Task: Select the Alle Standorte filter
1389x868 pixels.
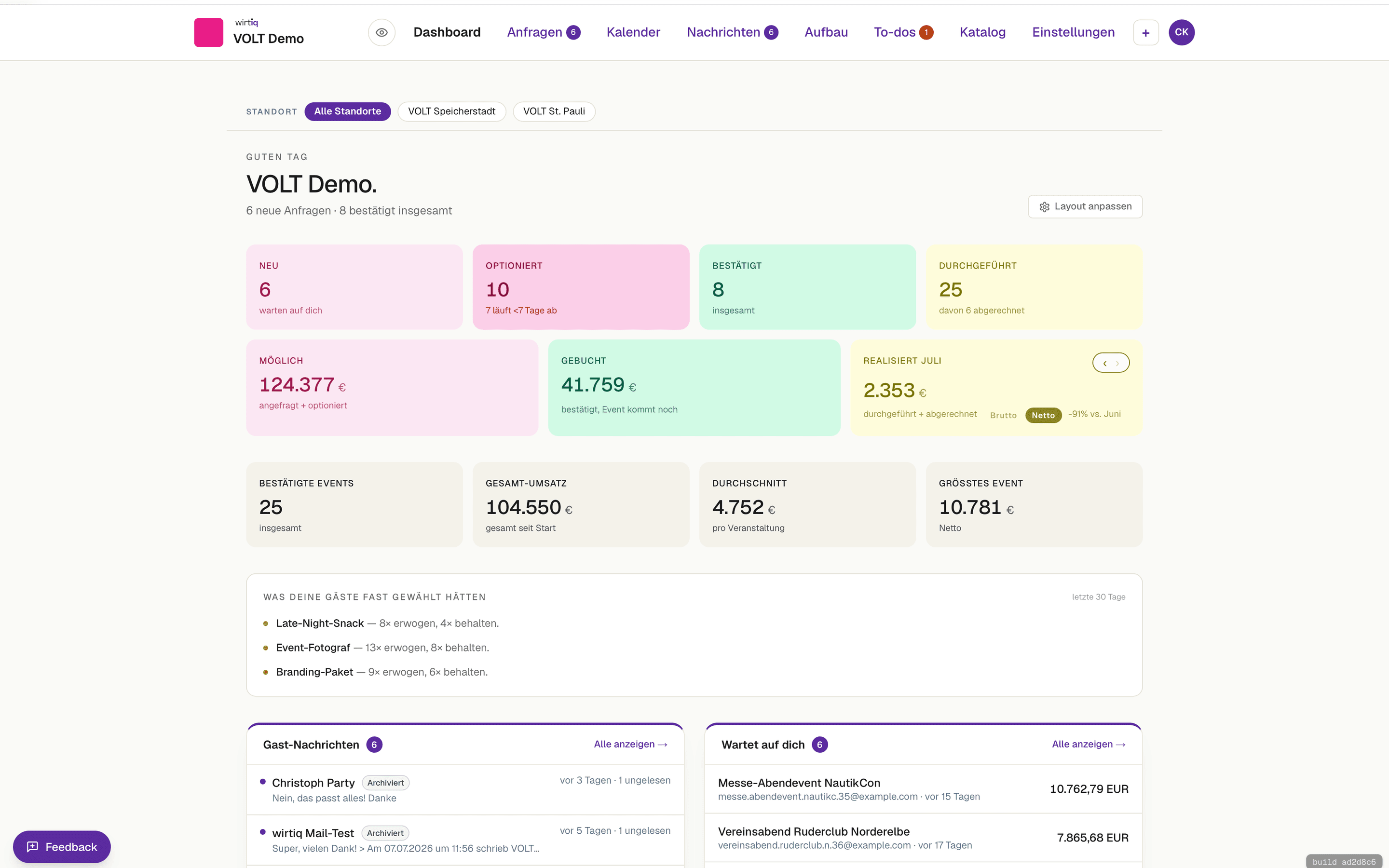Action: click(347, 111)
